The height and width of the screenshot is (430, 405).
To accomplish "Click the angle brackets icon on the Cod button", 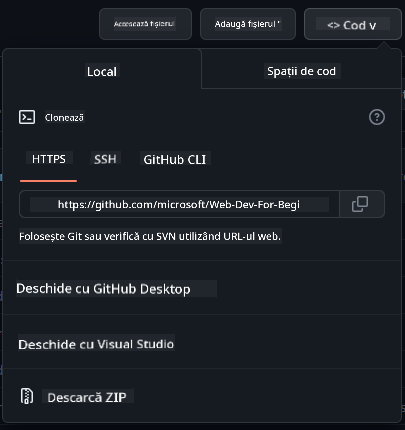I will (x=333, y=25).
